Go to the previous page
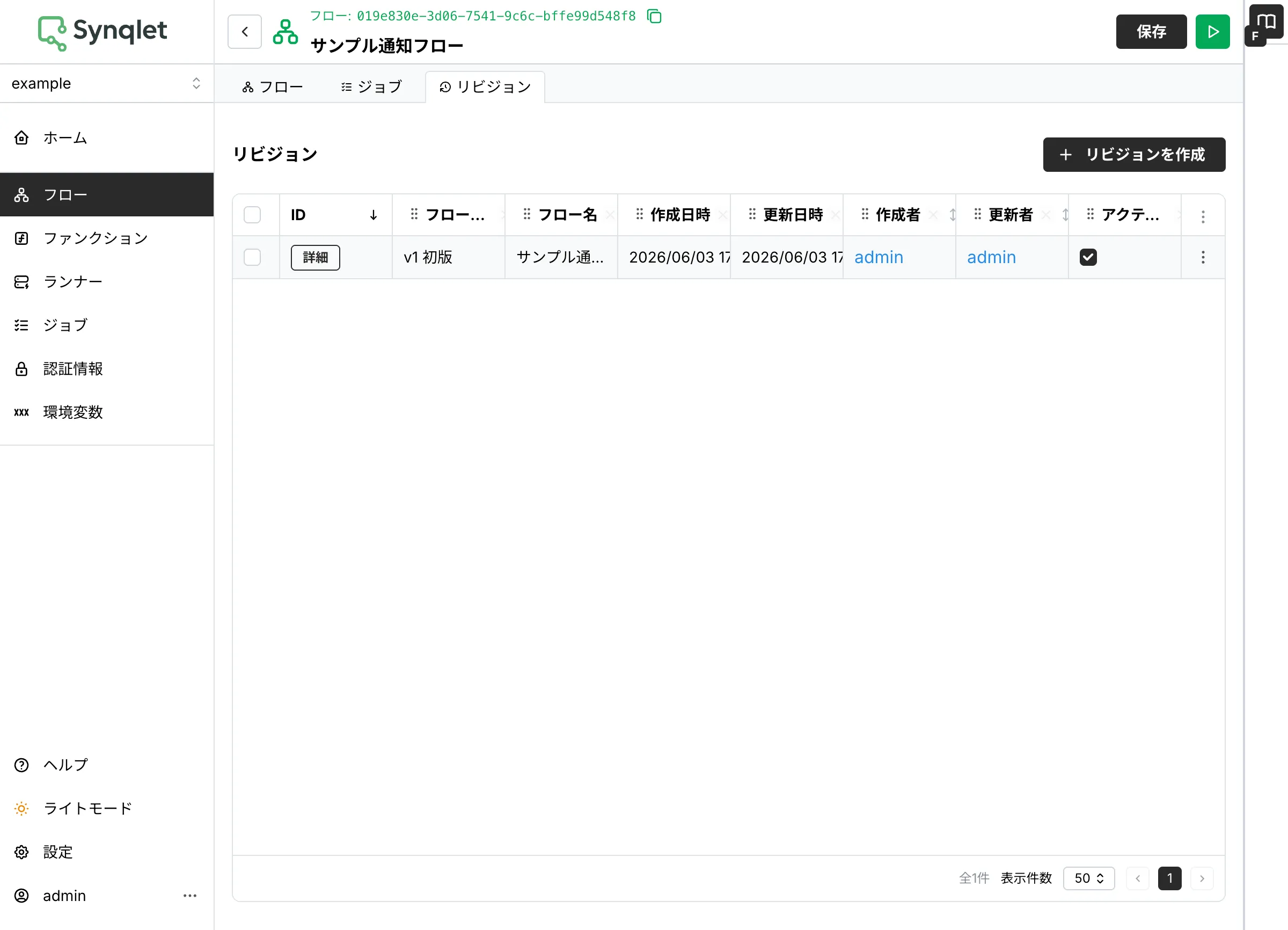Image resolution: width=1288 pixels, height=930 pixels. 1138,878
